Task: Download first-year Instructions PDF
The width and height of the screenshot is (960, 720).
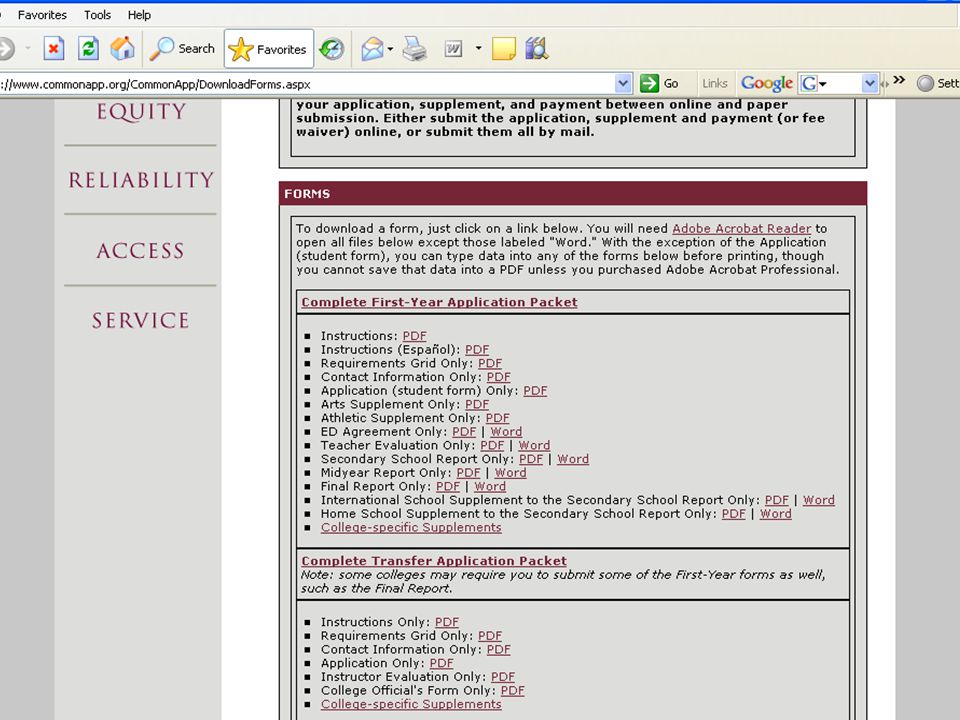Action: (x=414, y=336)
